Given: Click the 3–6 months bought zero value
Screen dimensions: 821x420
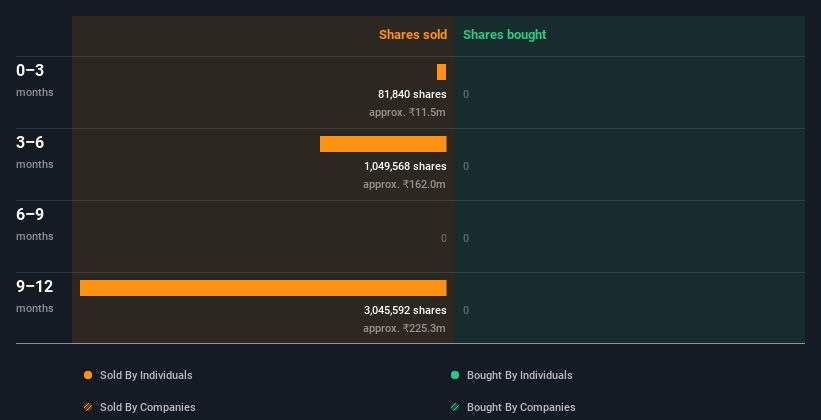Looking at the screenshot, I should pyautogui.click(x=466, y=167).
